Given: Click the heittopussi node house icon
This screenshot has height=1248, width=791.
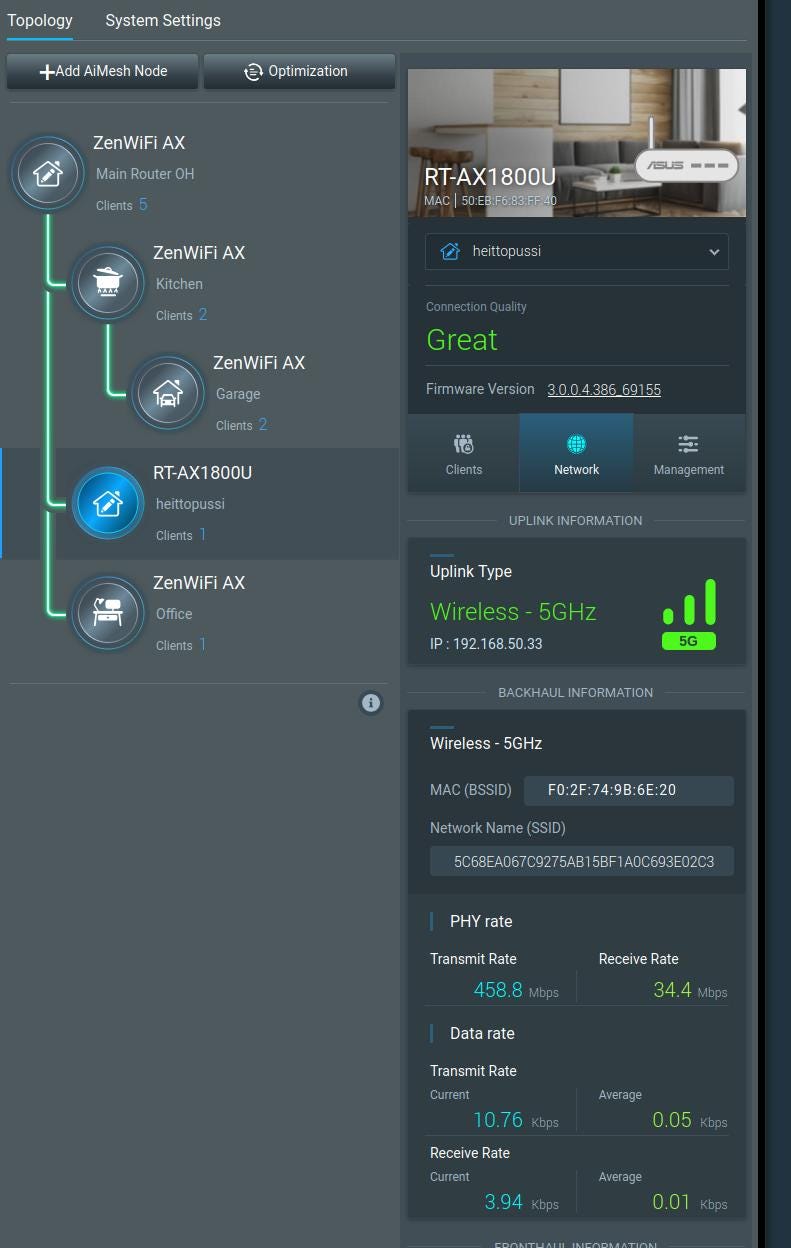Looking at the screenshot, I should pyautogui.click(x=107, y=503).
